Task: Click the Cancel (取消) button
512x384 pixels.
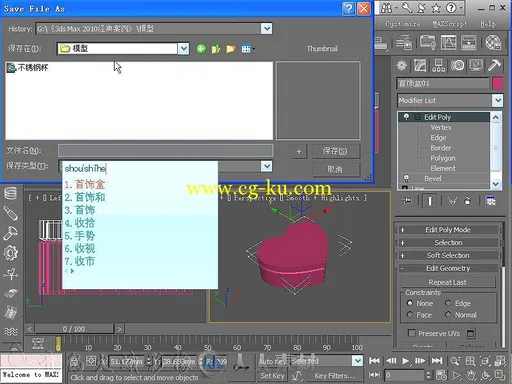Action: (336, 169)
